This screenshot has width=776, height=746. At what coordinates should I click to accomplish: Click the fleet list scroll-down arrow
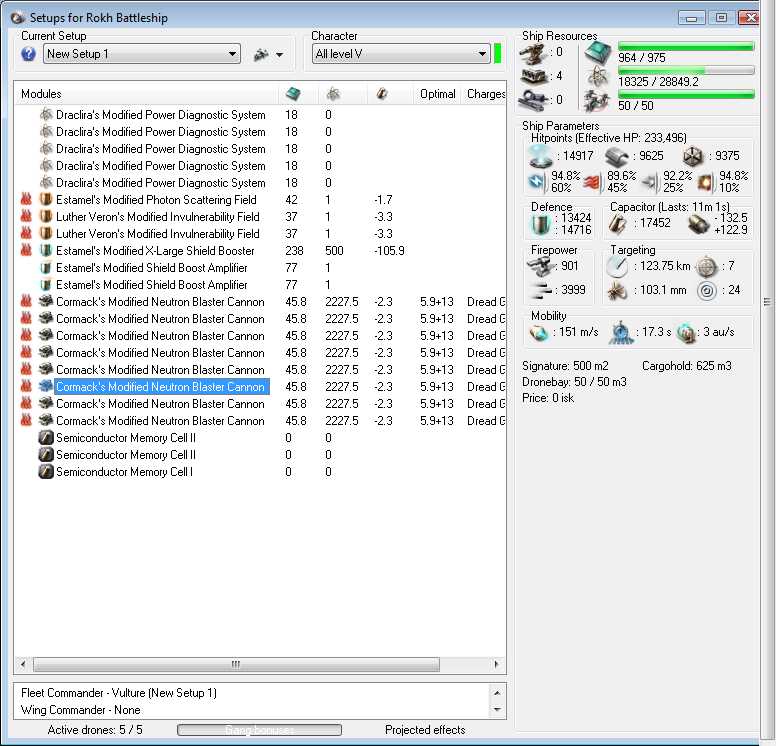coord(497,710)
